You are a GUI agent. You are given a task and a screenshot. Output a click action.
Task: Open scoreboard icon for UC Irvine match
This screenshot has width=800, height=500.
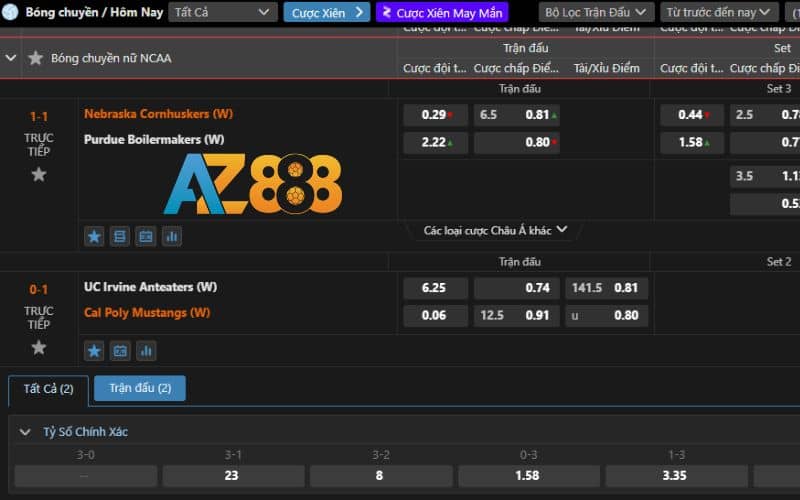pyautogui.click(x=120, y=350)
